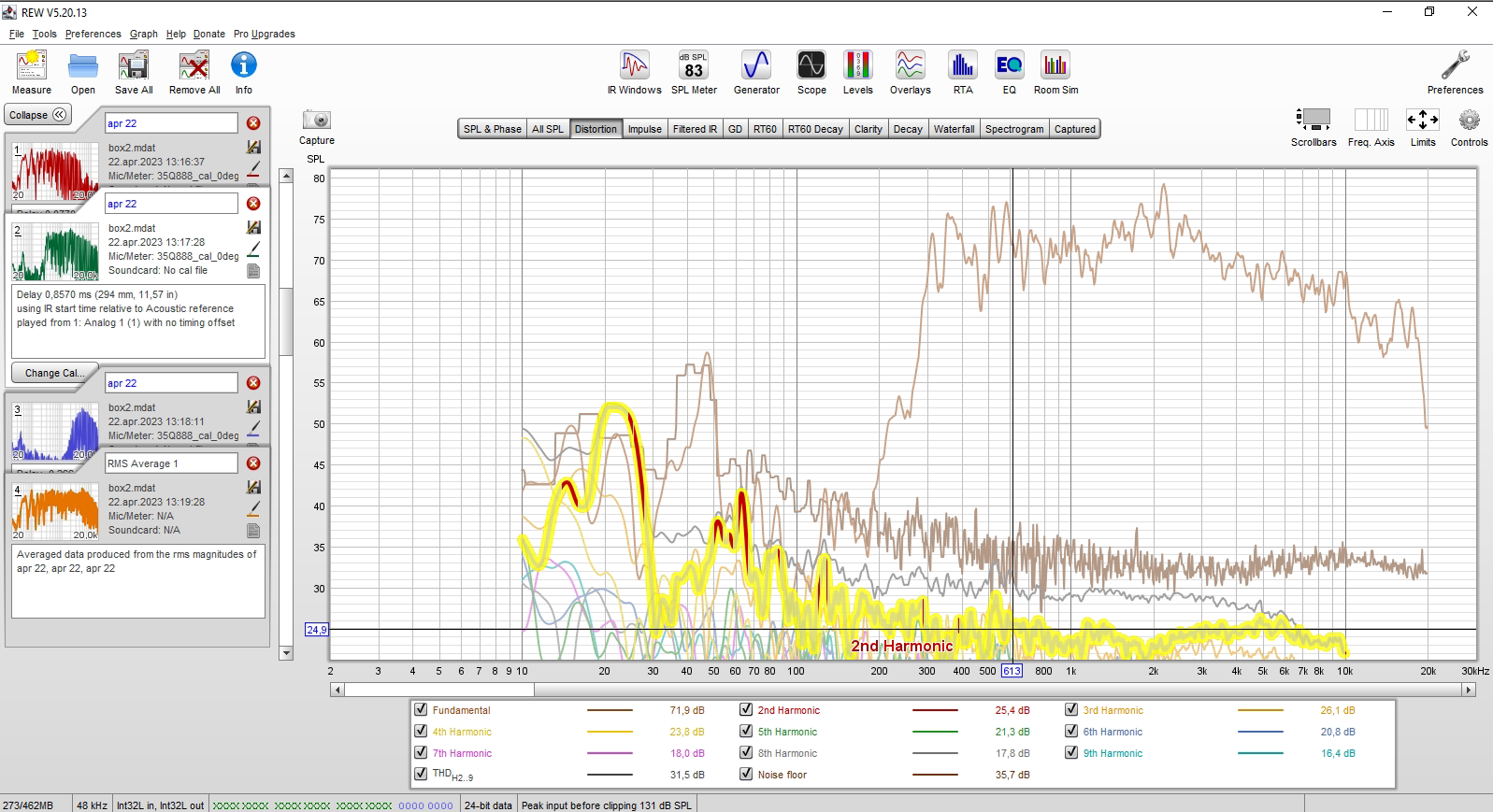
Task: Toggle the 7th Harmonic checkbox
Action: point(421,753)
